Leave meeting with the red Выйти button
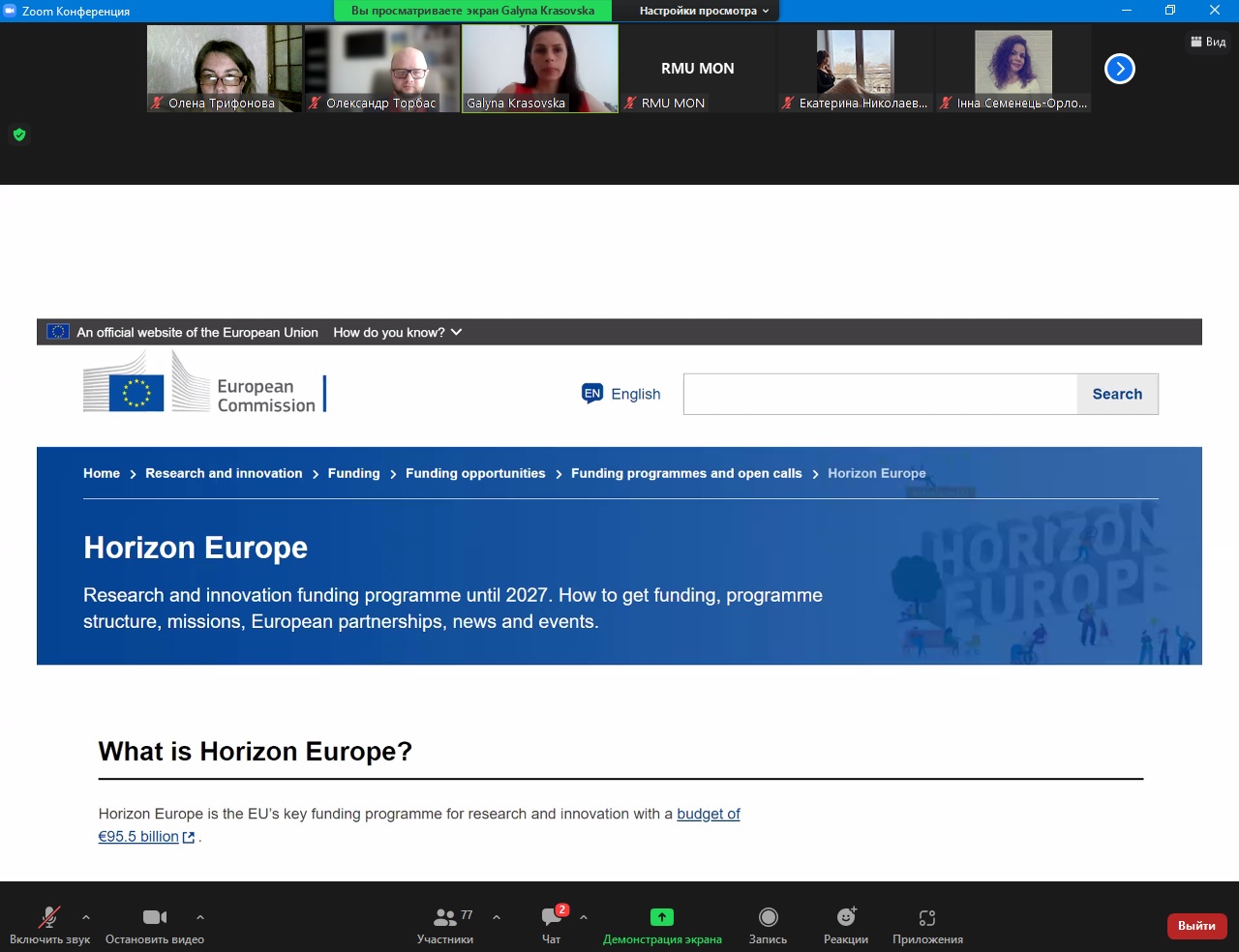This screenshot has height=952, width=1239. point(1196,926)
